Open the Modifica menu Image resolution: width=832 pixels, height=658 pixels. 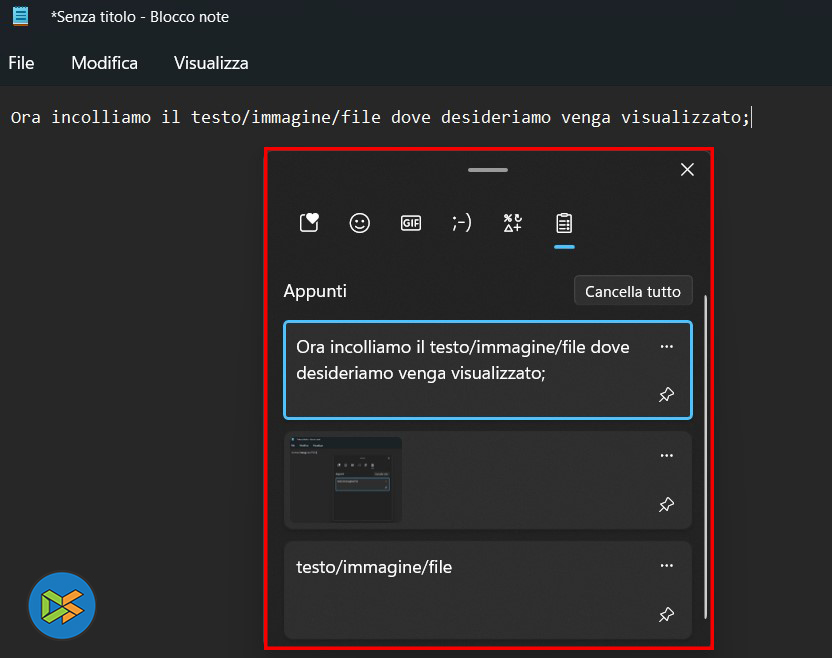[105, 63]
